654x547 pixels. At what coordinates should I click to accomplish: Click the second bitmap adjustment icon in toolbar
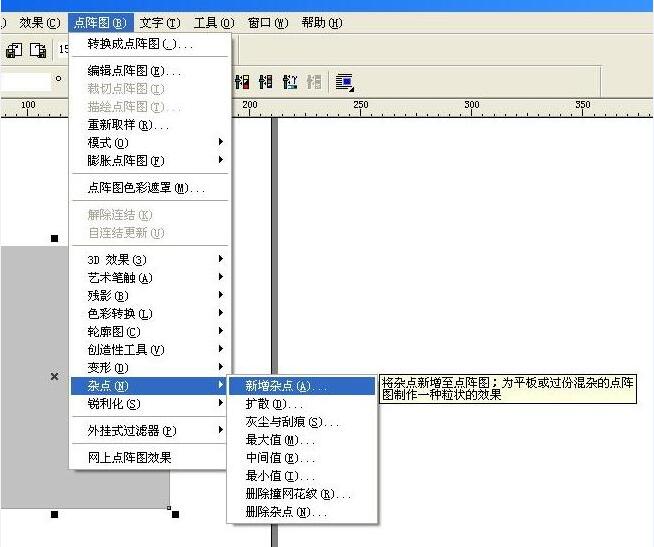click(266, 82)
